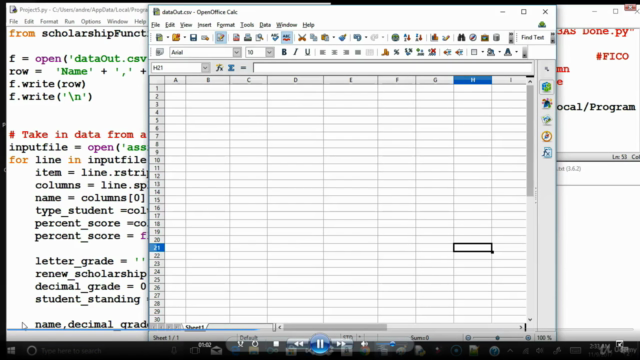Open Find & Replace binoculars icon
Screen dimensions: 640x360
point(461,38)
